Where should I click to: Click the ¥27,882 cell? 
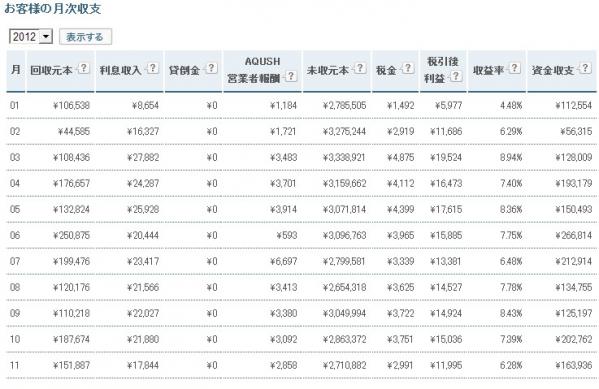point(143,157)
